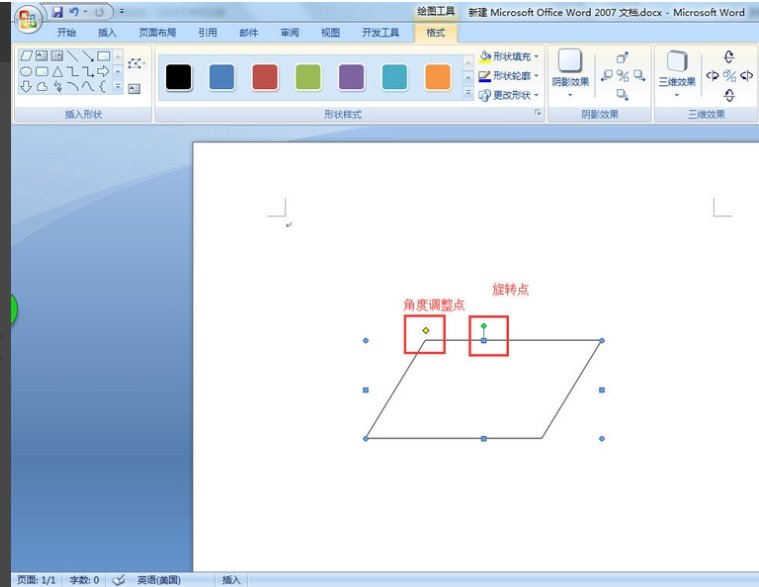Select the oval shape in shapes gallery
This screenshot has height=587, width=759.
tap(27, 71)
